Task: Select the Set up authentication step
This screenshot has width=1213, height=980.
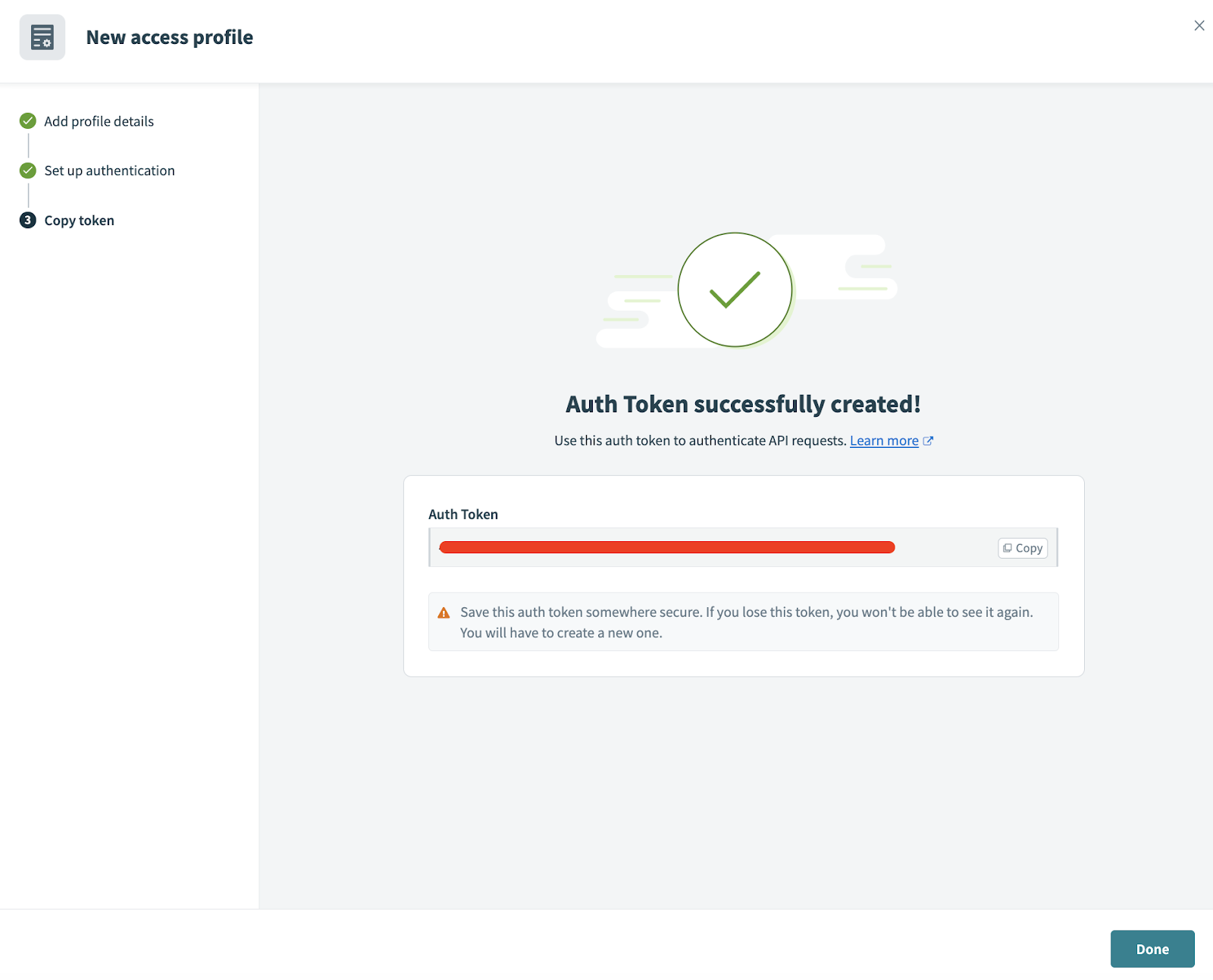Action: click(x=109, y=171)
